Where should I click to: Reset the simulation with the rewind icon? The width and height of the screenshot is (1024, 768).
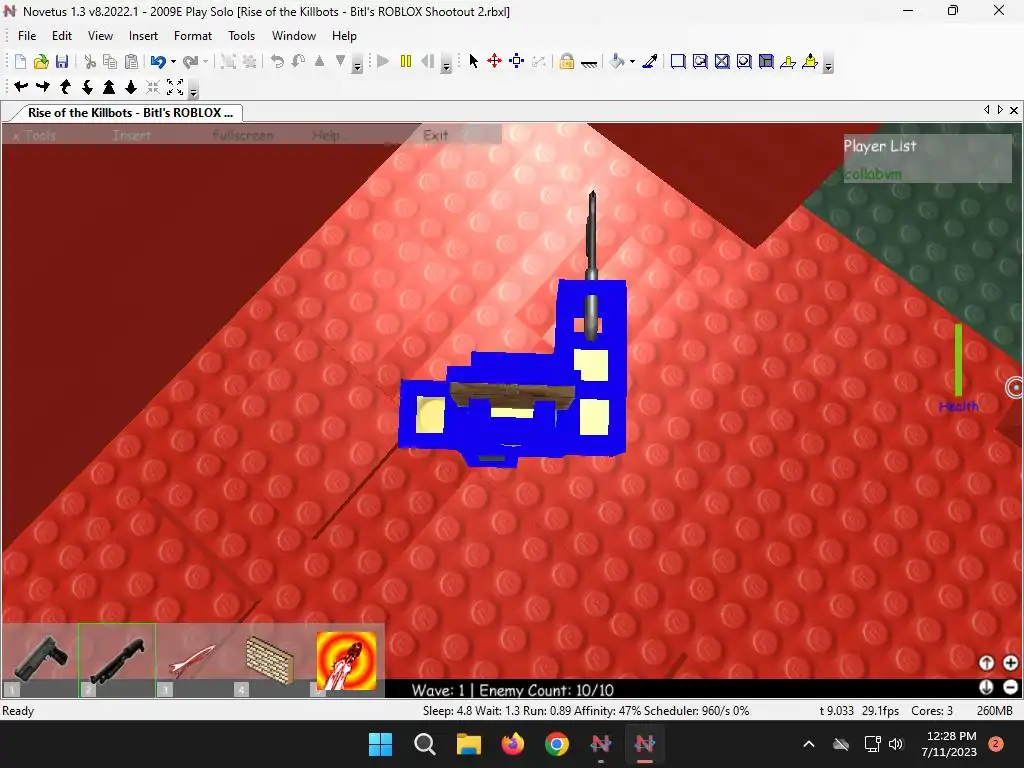tap(428, 61)
